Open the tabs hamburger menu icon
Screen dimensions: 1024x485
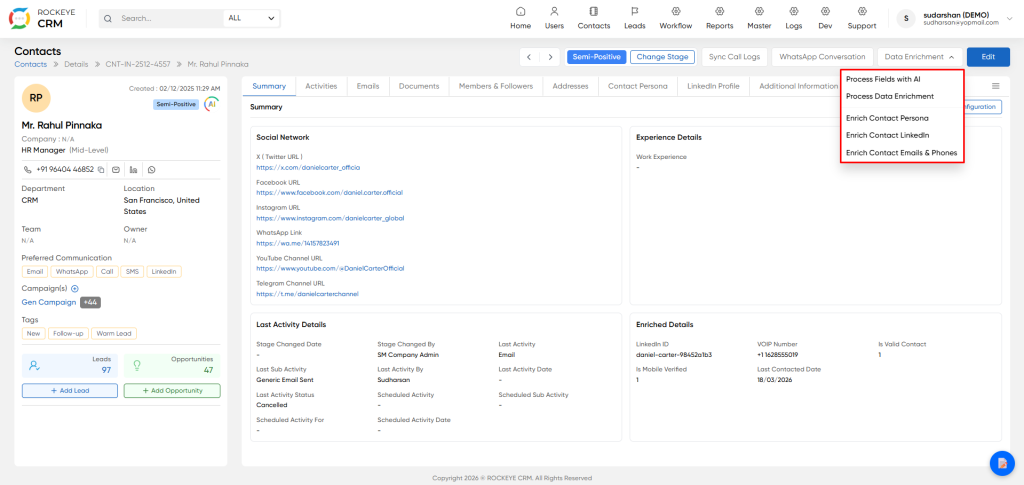[x=995, y=86]
